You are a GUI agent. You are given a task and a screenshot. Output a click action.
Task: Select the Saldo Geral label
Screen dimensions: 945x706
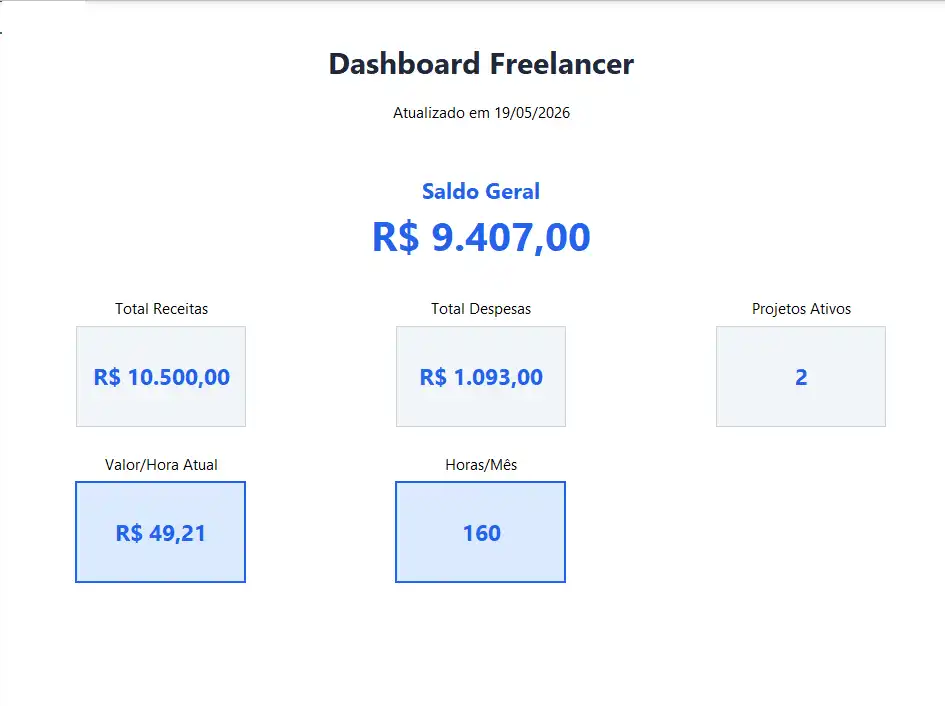[x=481, y=191]
